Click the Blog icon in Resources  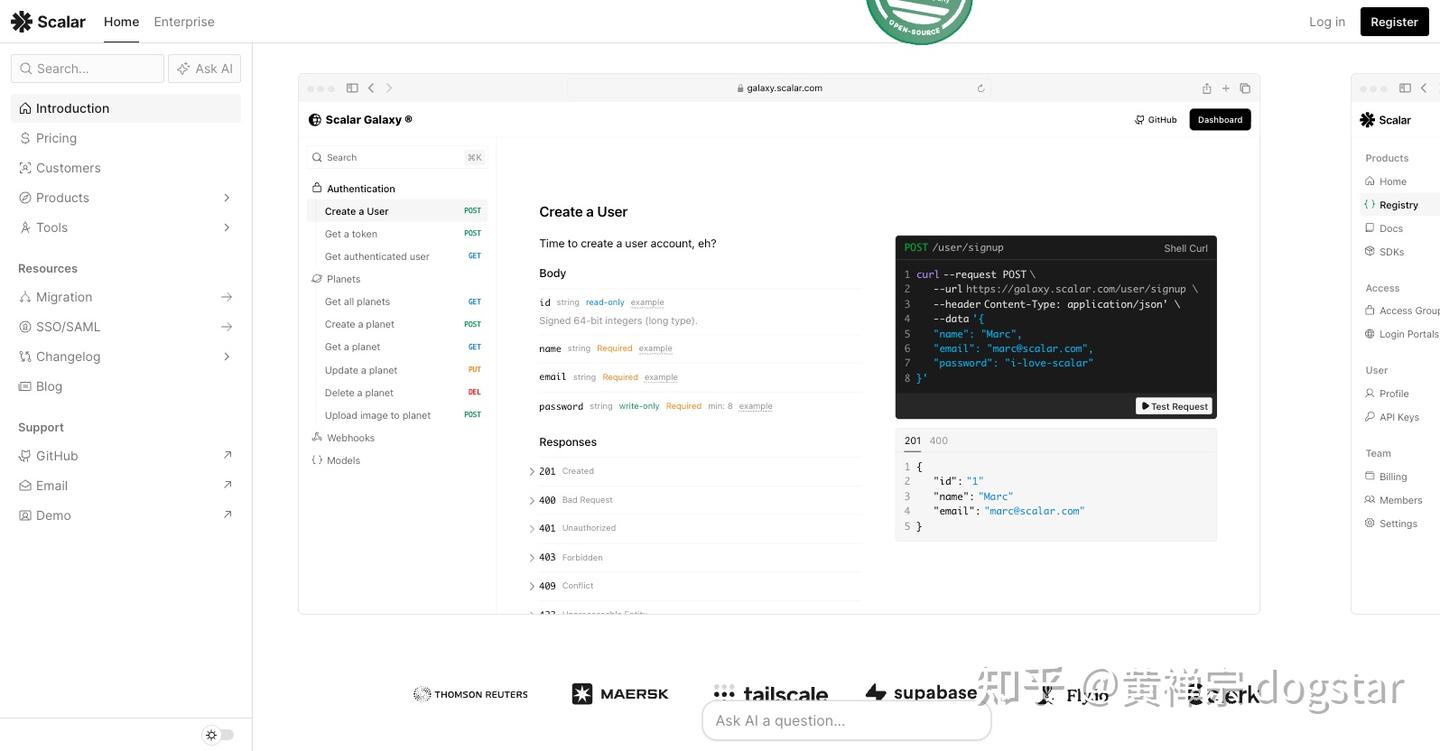point(26,386)
